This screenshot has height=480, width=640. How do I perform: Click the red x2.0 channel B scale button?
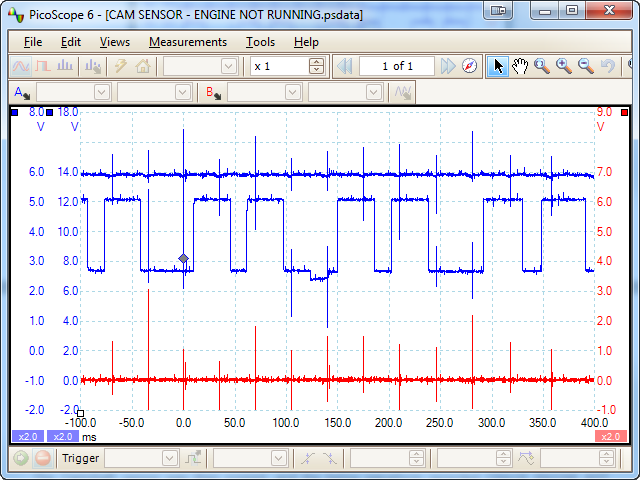(610, 436)
